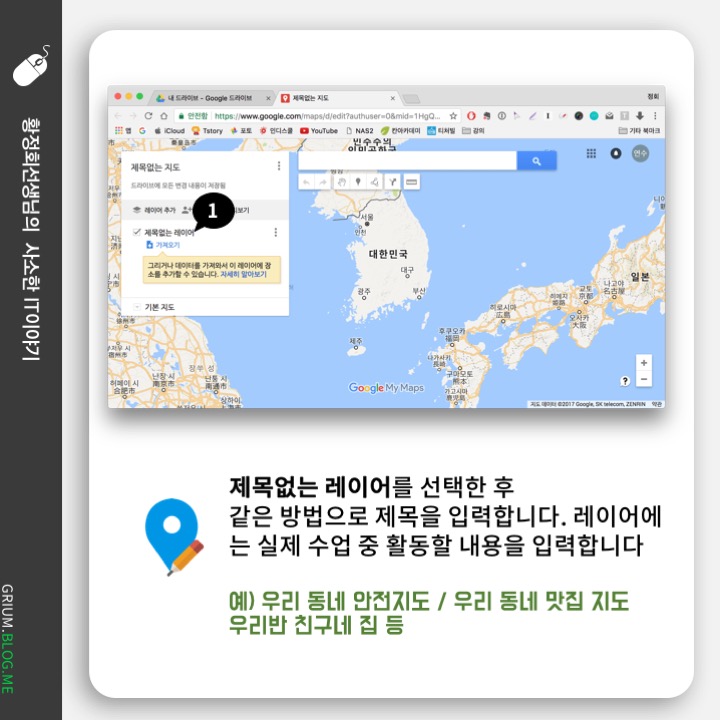Switch to the 내 드라이브 browser tab

(x=210, y=98)
